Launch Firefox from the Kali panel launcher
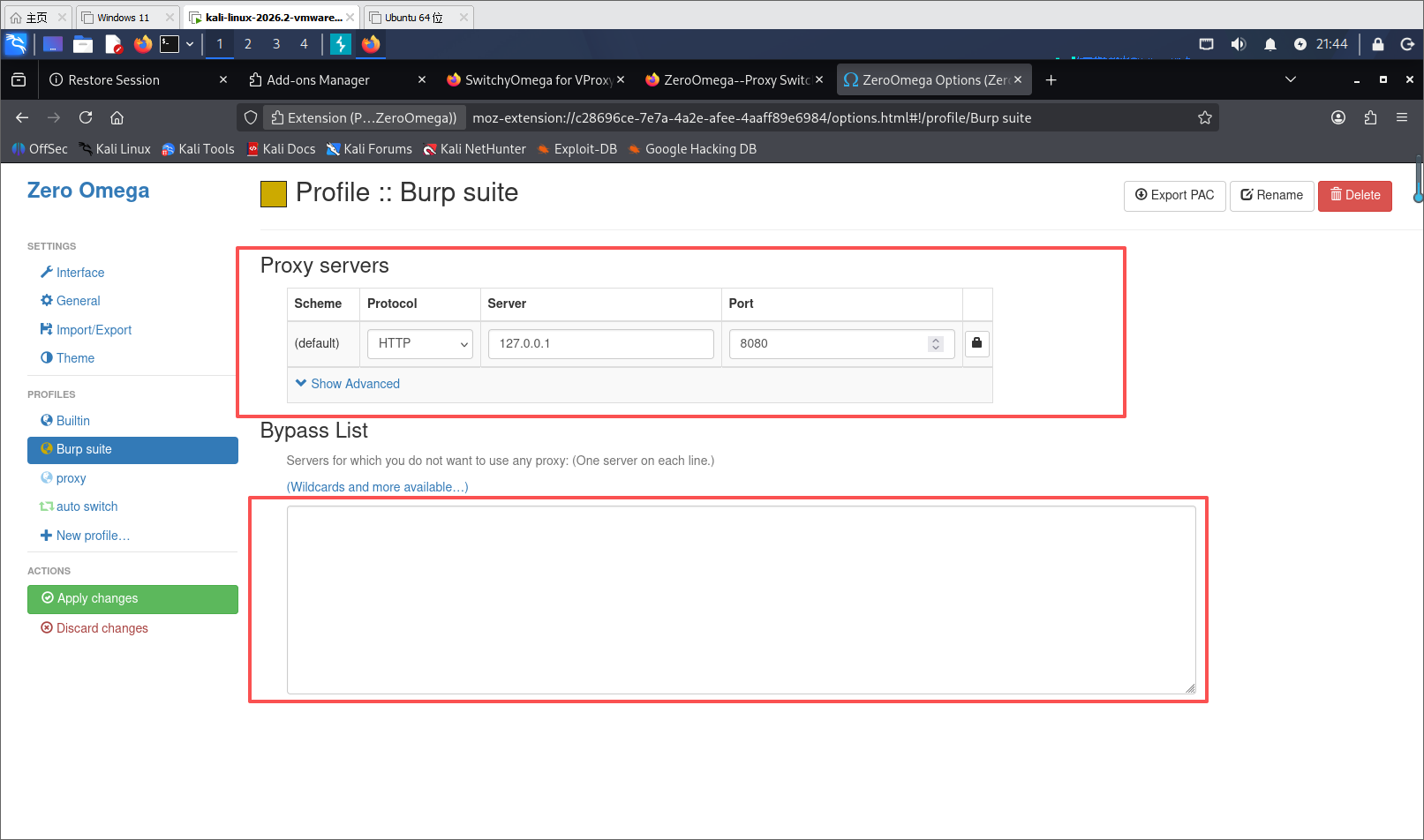This screenshot has width=1424, height=840. (x=142, y=44)
